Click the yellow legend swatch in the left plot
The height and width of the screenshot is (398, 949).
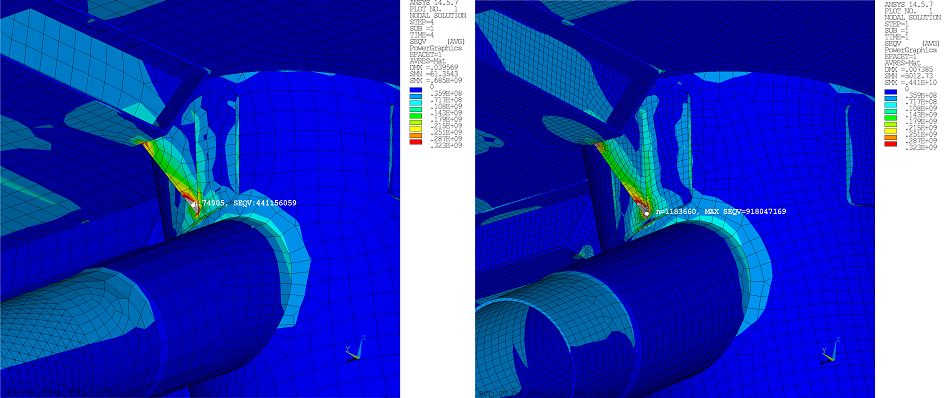[x=416, y=129]
